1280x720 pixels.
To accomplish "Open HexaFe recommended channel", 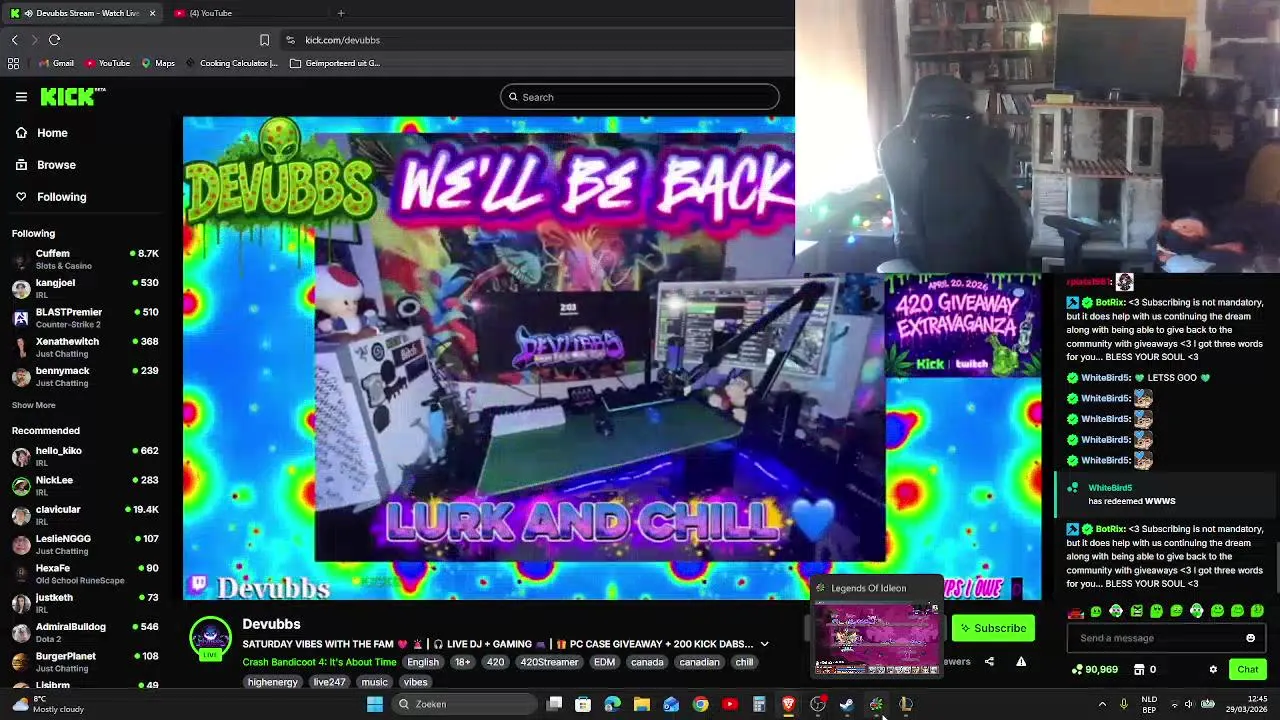I will tap(85, 573).
